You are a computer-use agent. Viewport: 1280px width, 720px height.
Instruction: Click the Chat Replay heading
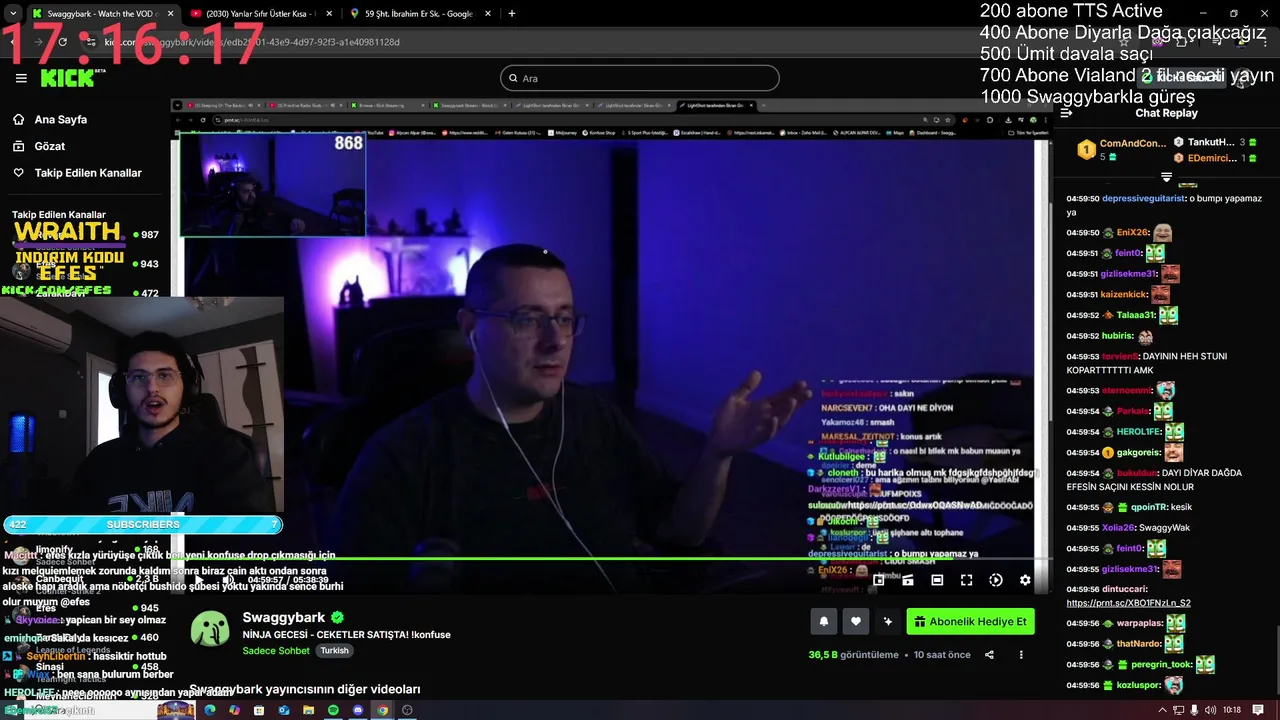point(1166,113)
